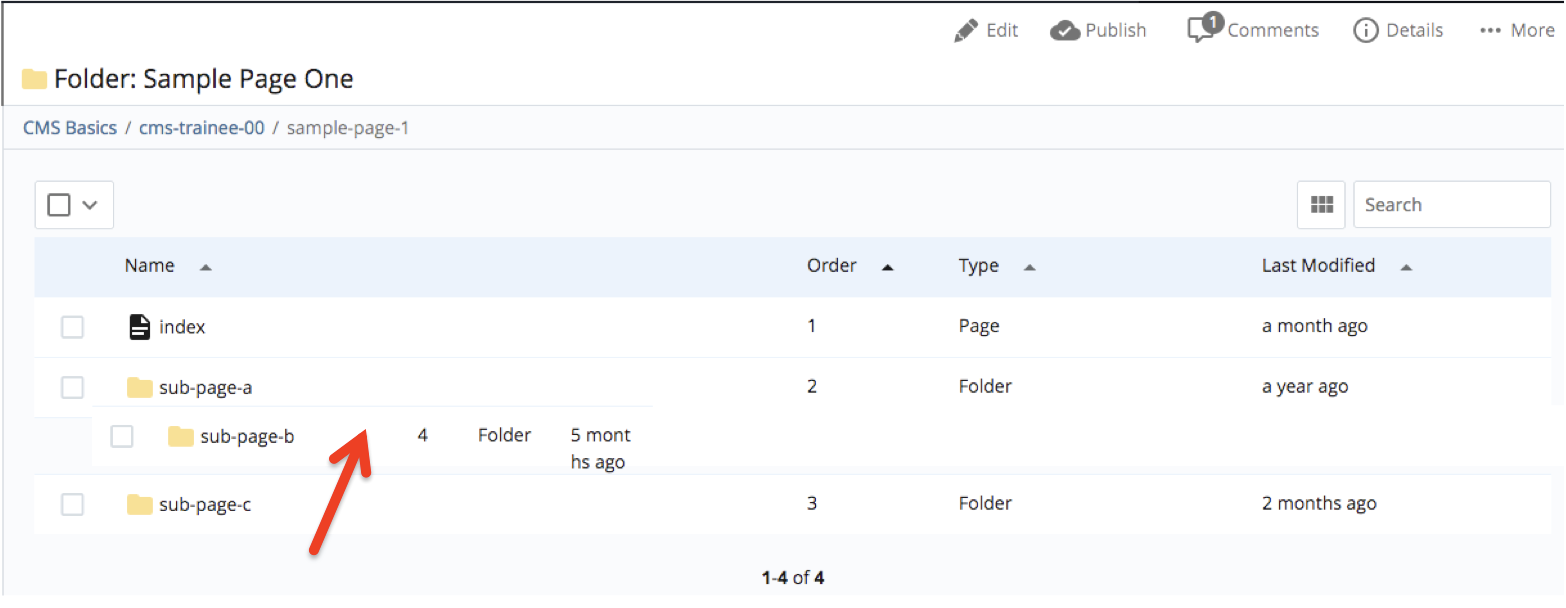The image size is (1566, 608).
Task: Click the index page file icon
Action: pyautogui.click(x=140, y=327)
